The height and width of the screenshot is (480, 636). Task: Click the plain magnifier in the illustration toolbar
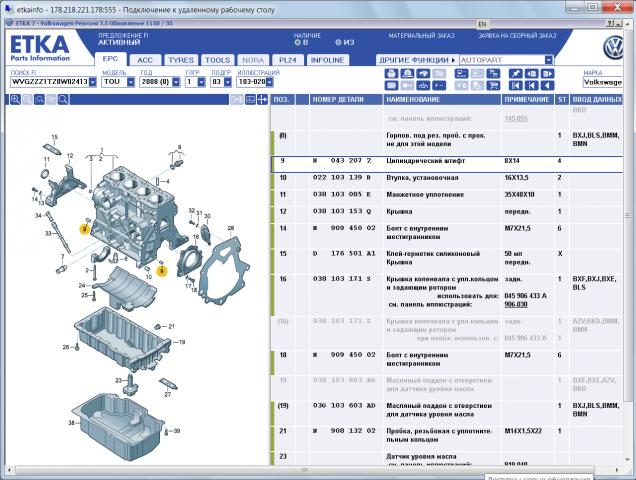63,99
